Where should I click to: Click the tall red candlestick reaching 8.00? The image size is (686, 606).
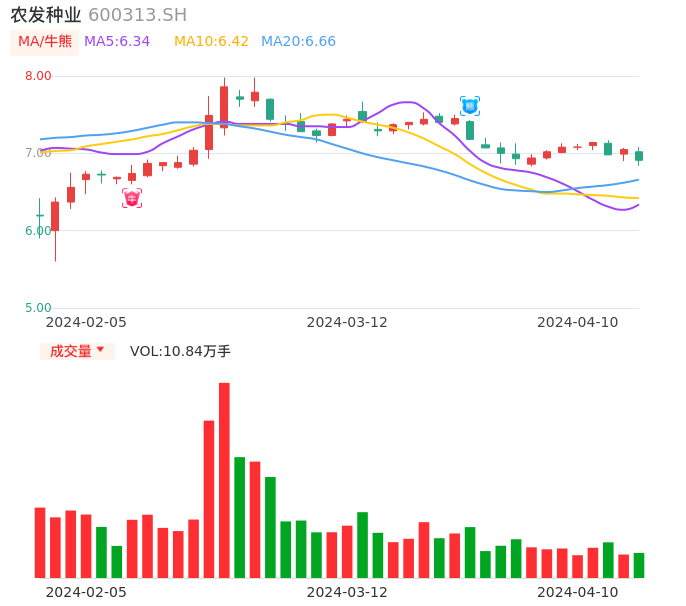[224, 106]
